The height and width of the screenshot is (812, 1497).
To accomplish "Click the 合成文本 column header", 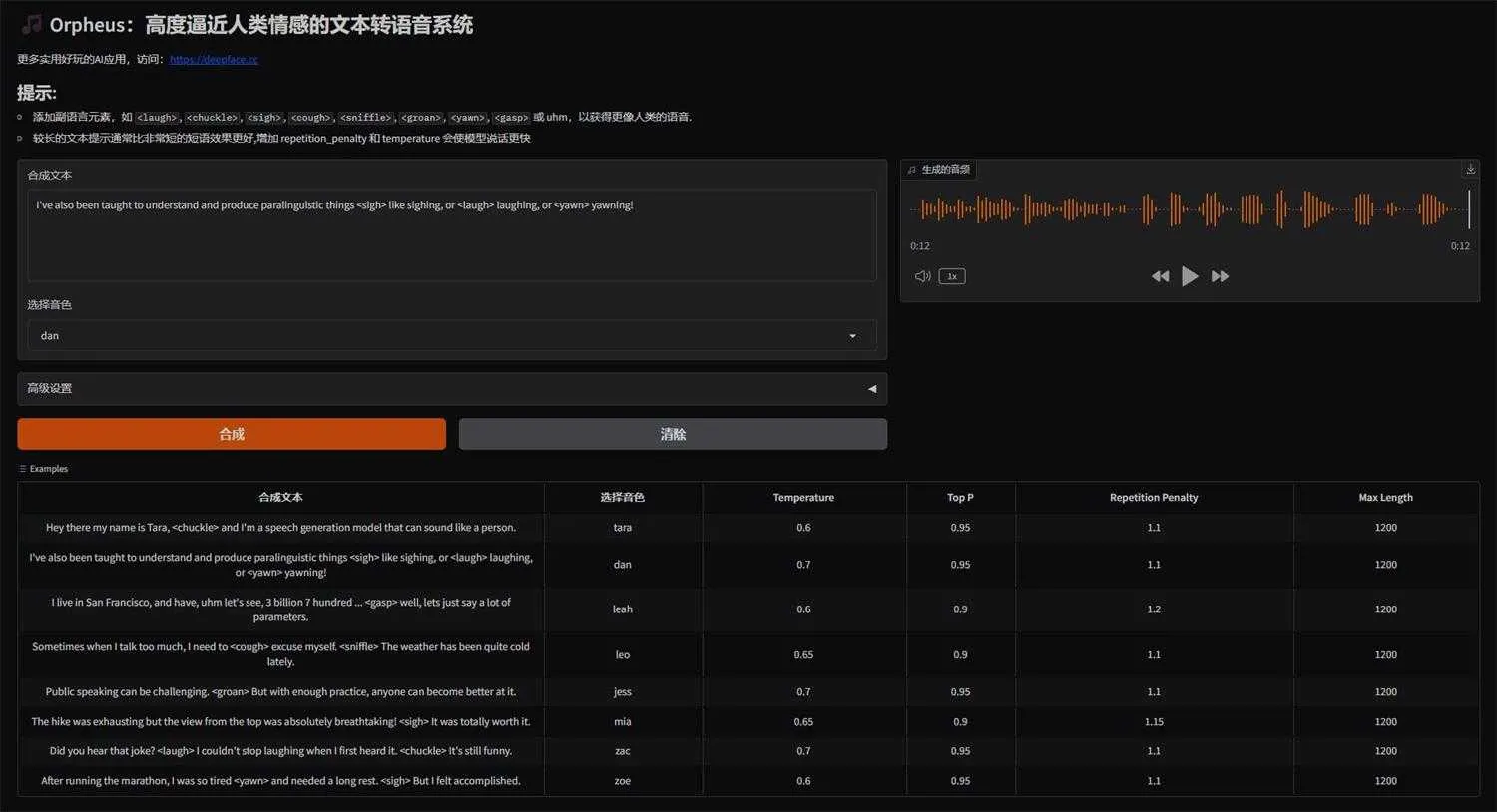I will [x=280, y=498].
